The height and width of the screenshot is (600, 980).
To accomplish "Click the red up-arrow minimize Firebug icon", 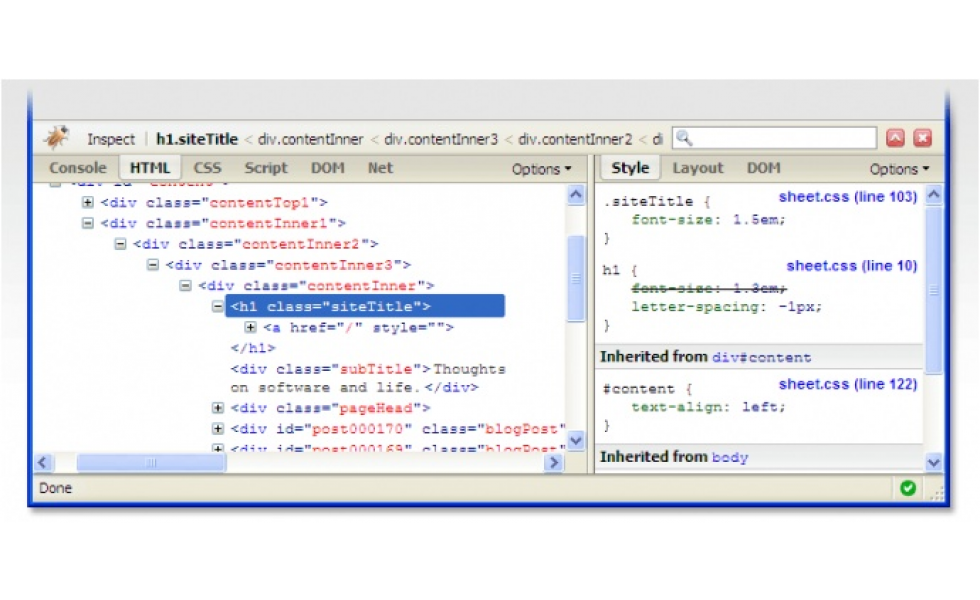I will [895, 138].
